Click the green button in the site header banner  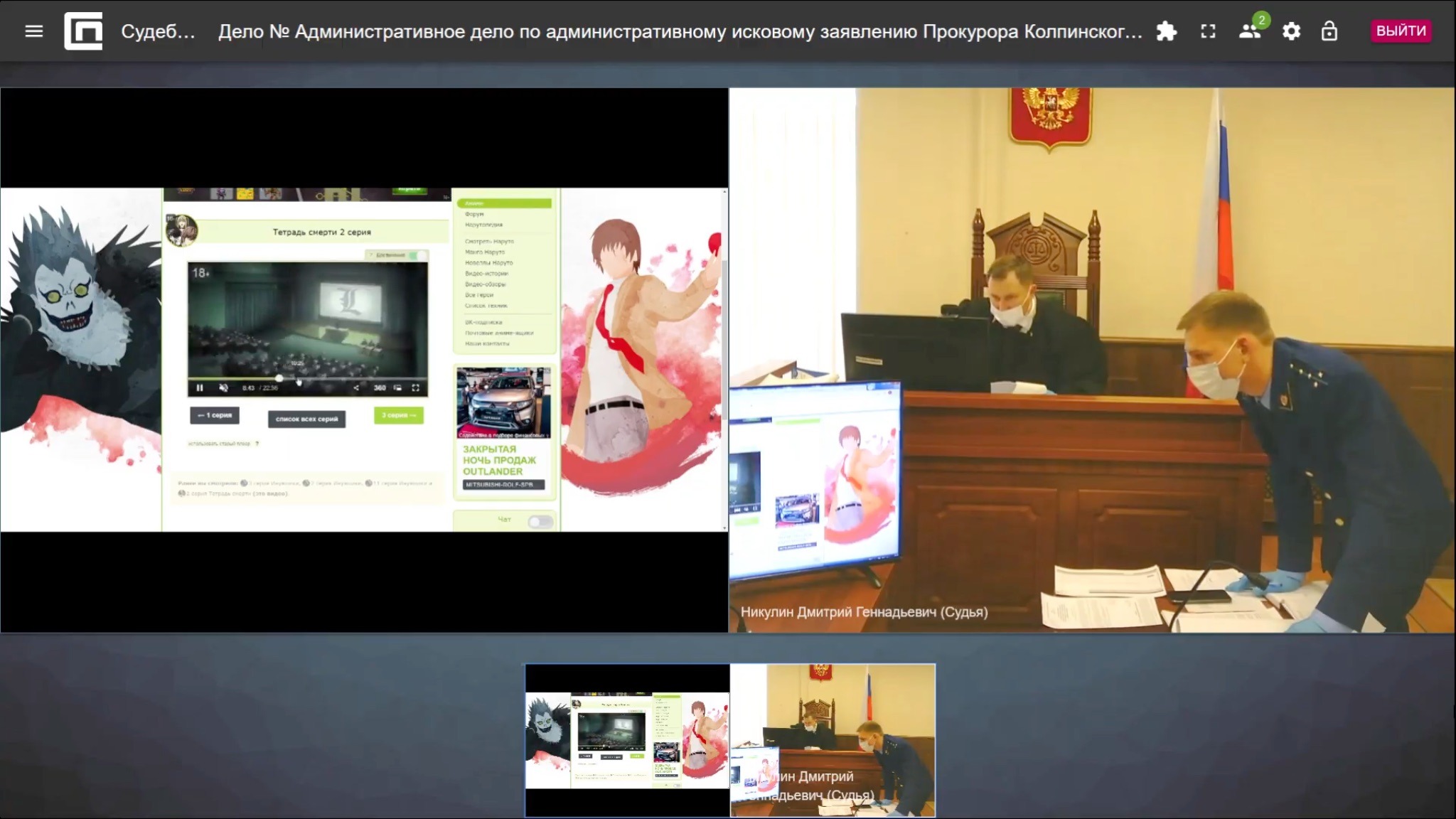click(x=409, y=191)
